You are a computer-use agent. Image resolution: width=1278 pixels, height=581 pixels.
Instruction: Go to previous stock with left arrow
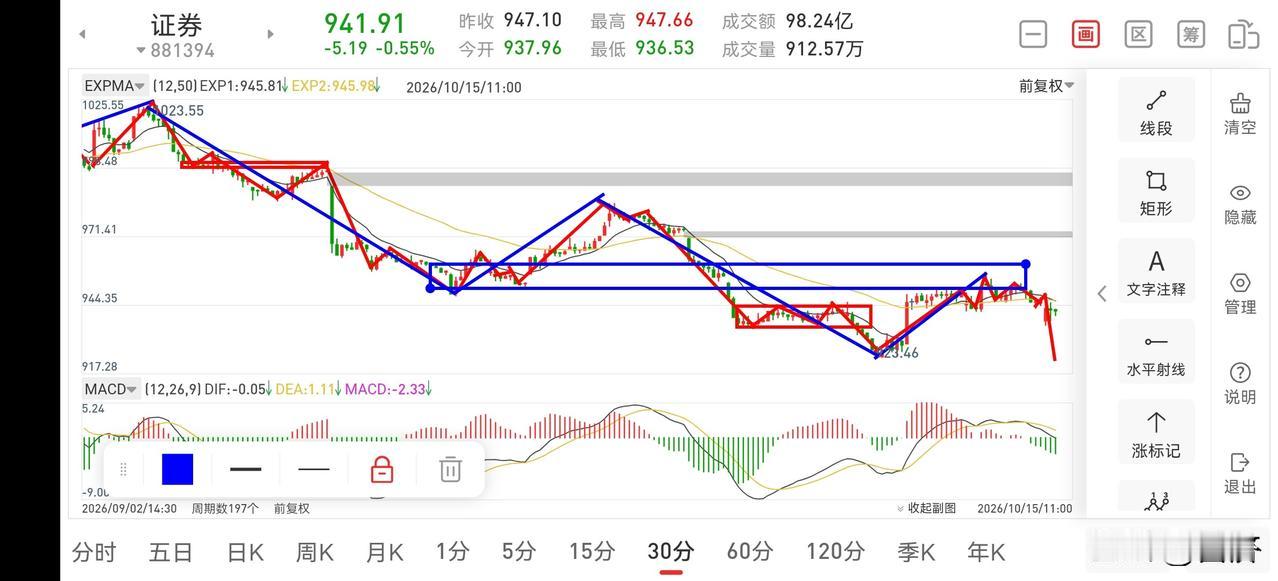82,34
